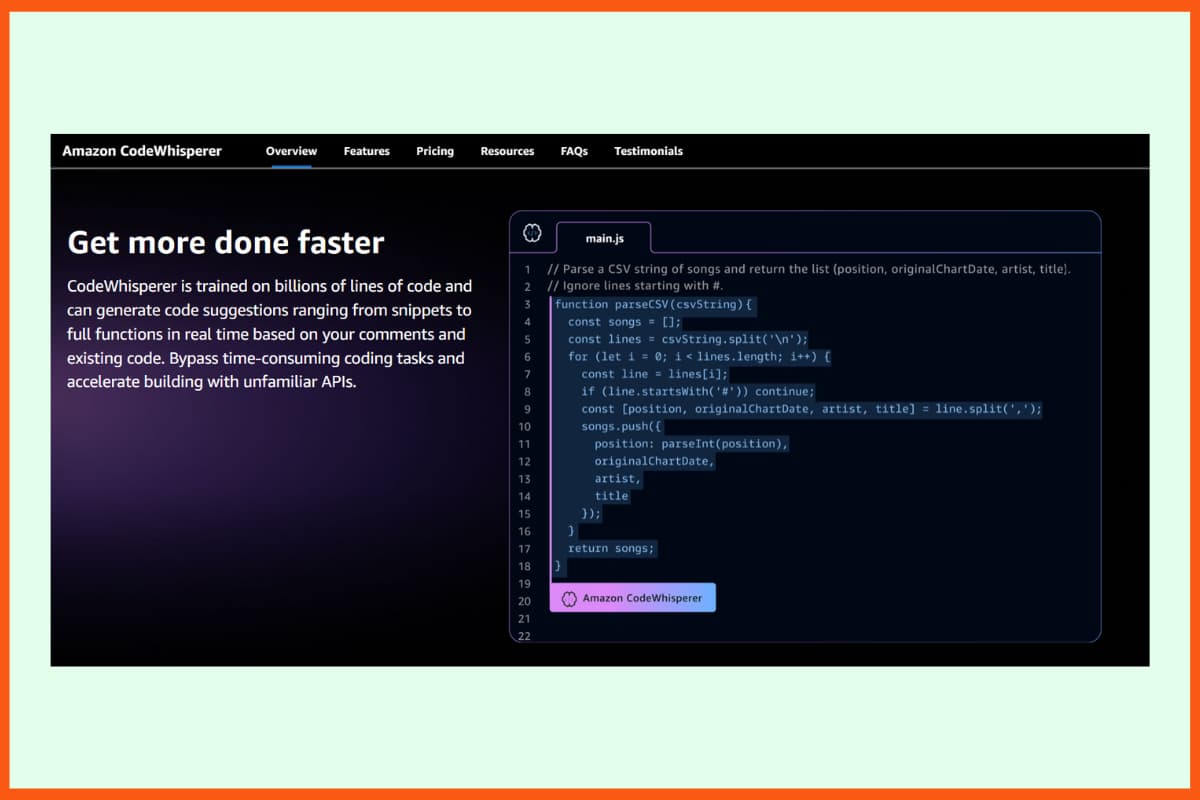
Task: Click the Amazon CodeWhisperer suggestion badge
Action: pyautogui.click(x=632, y=597)
